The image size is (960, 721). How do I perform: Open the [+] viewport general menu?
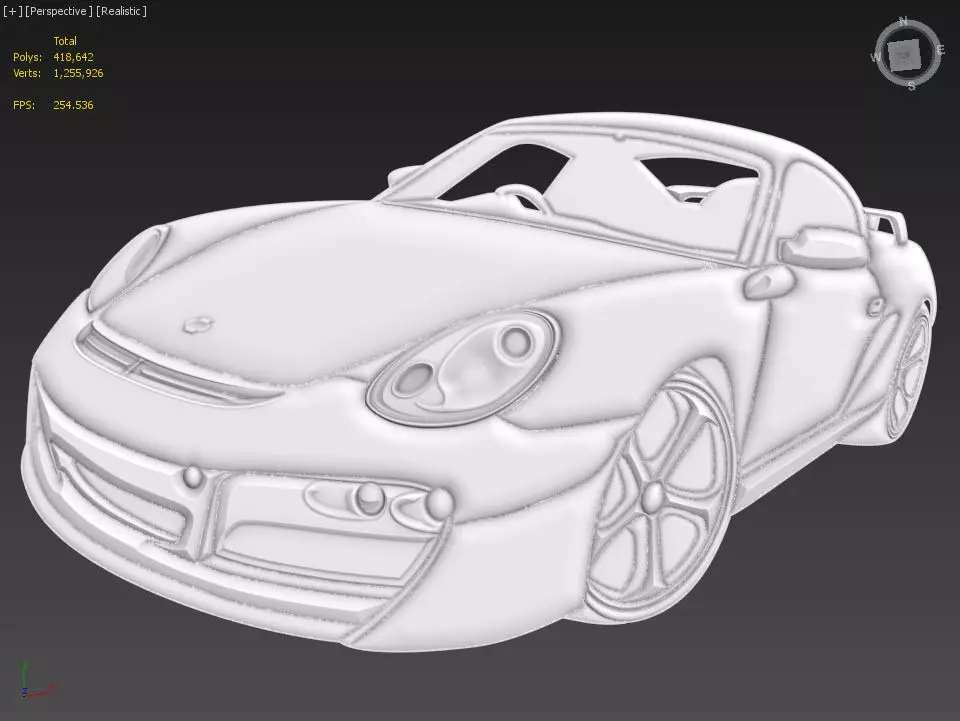click(x=12, y=11)
